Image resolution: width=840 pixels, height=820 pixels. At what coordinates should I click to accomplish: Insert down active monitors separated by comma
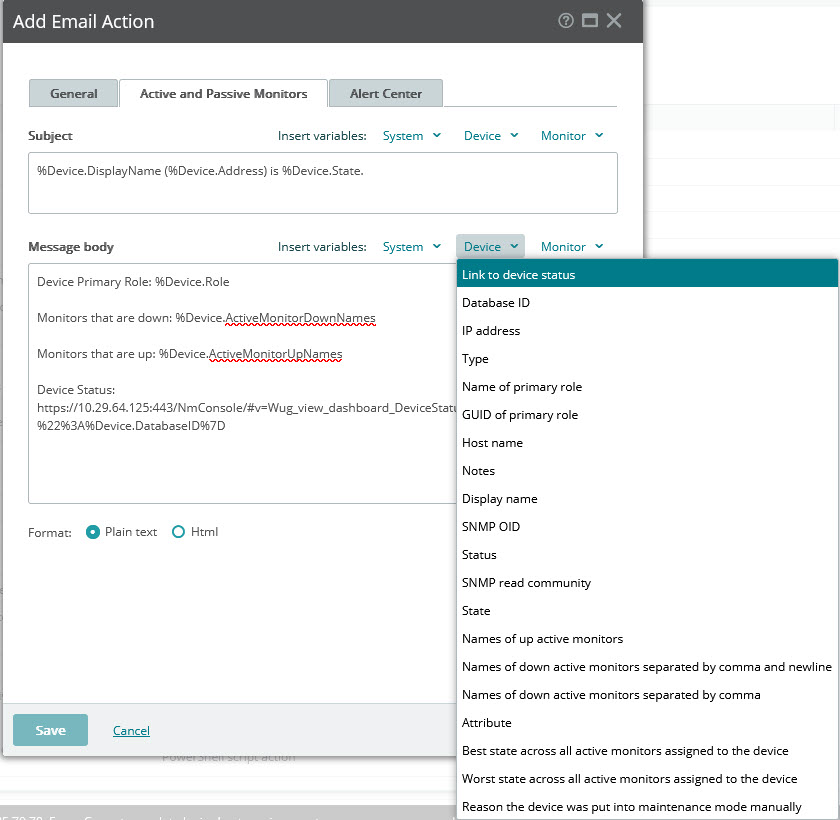[647, 695]
